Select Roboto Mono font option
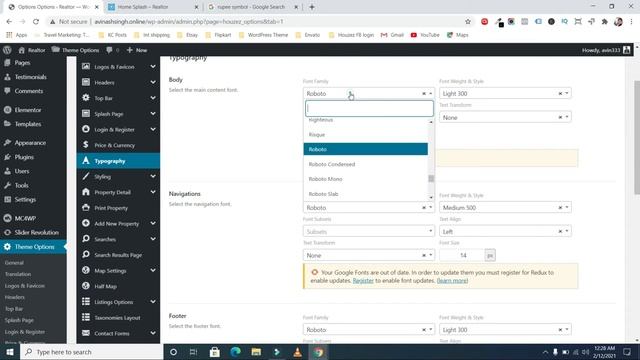This screenshot has width=640, height=360. point(366,179)
